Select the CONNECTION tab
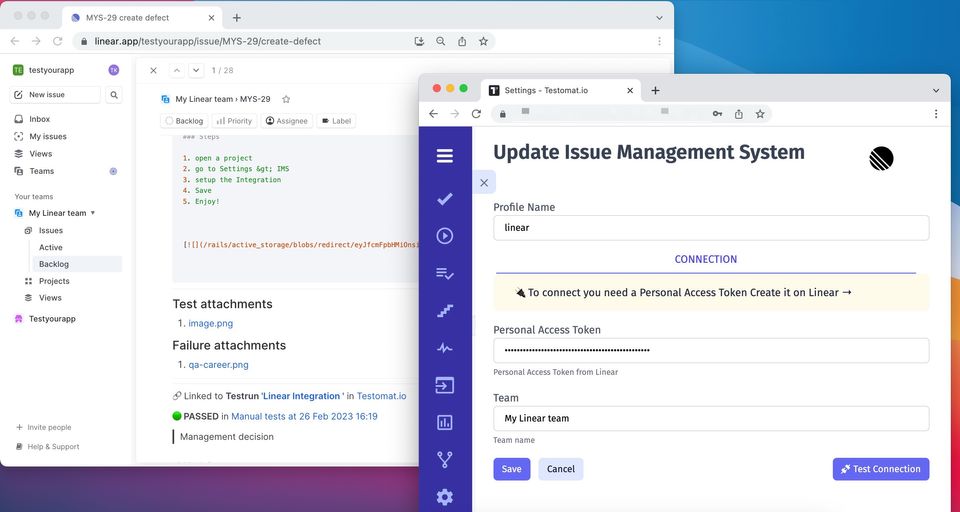Viewport: 960px width, 512px height. click(705, 259)
